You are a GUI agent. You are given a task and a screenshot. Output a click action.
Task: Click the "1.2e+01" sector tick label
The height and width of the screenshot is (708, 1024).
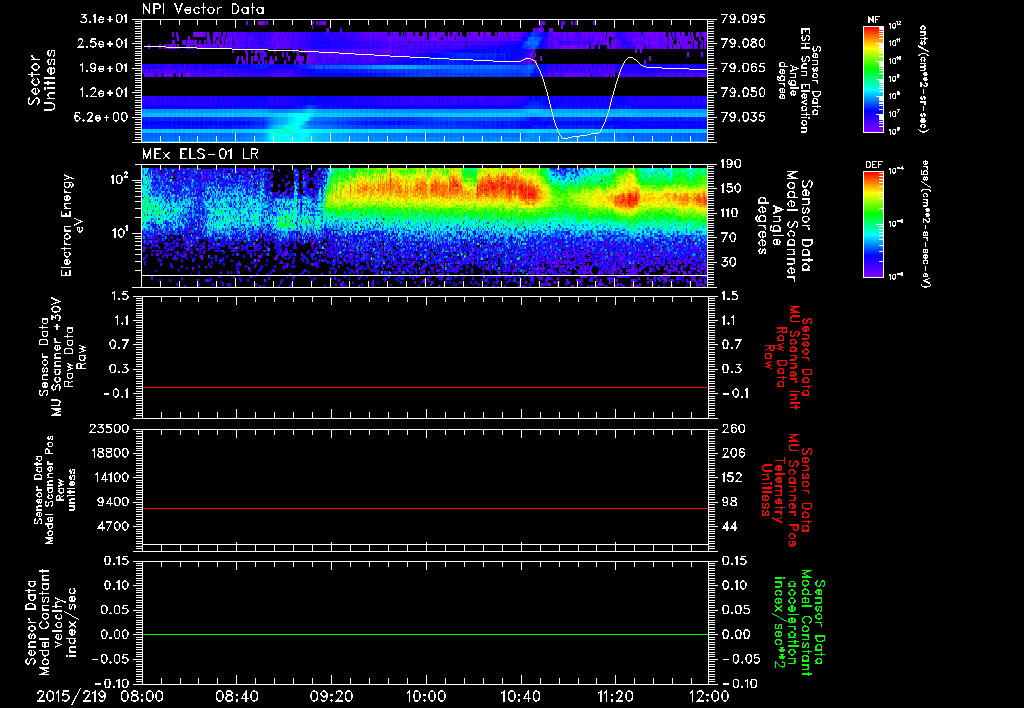tap(103, 93)
